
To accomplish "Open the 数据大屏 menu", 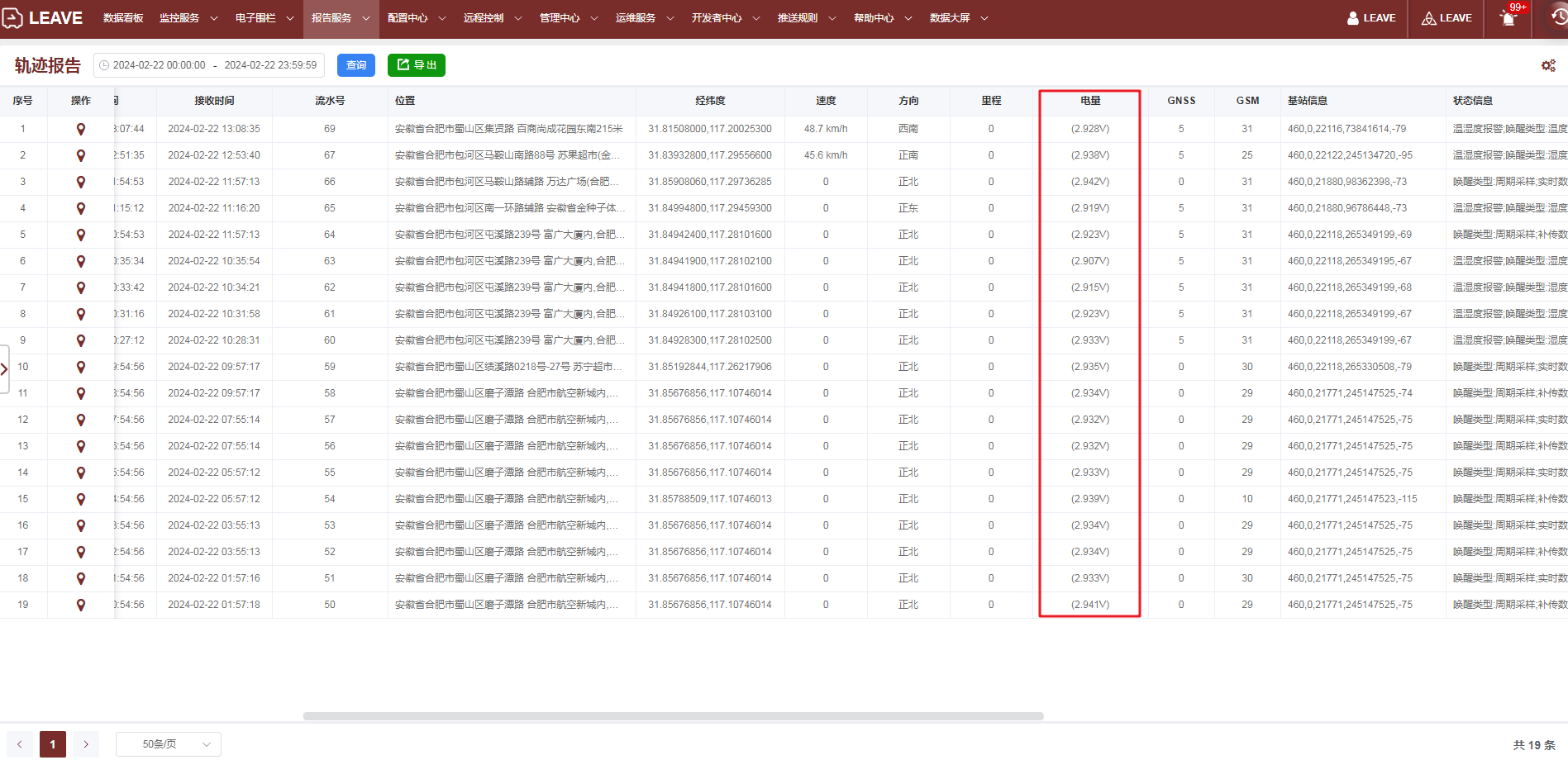I will point(959,18).
